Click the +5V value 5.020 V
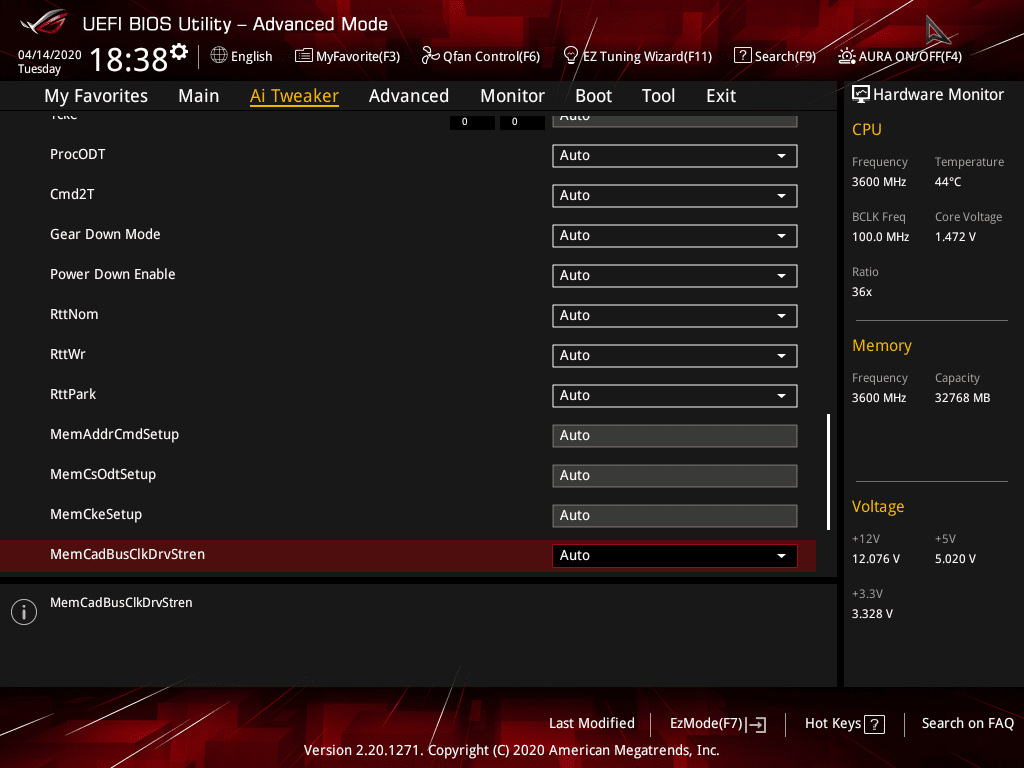Screen dimensions: 1024x768 (955, 558)
